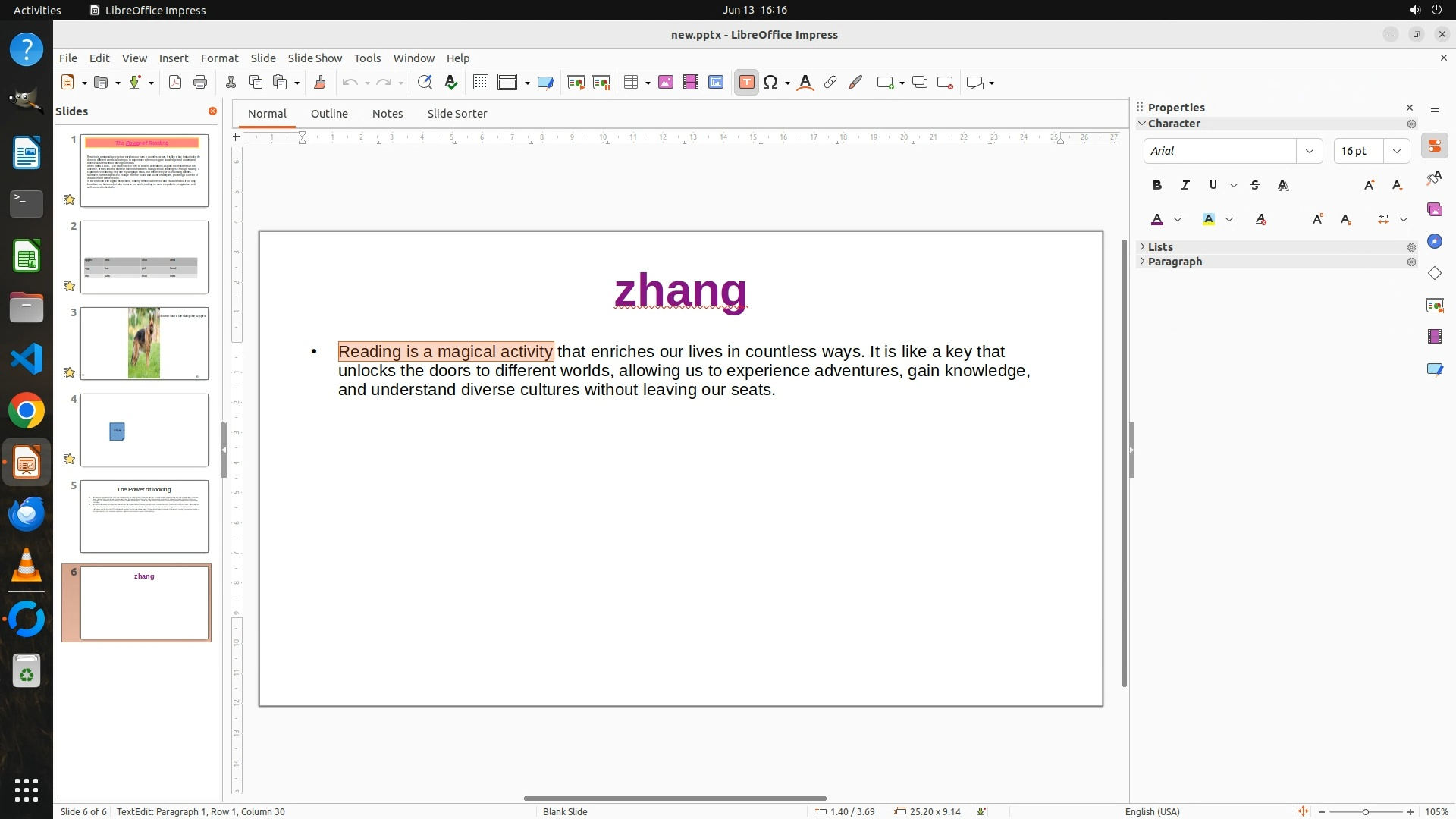Open the font name dropdown
The image size is (1456, 819).
tap(1309, 151)
